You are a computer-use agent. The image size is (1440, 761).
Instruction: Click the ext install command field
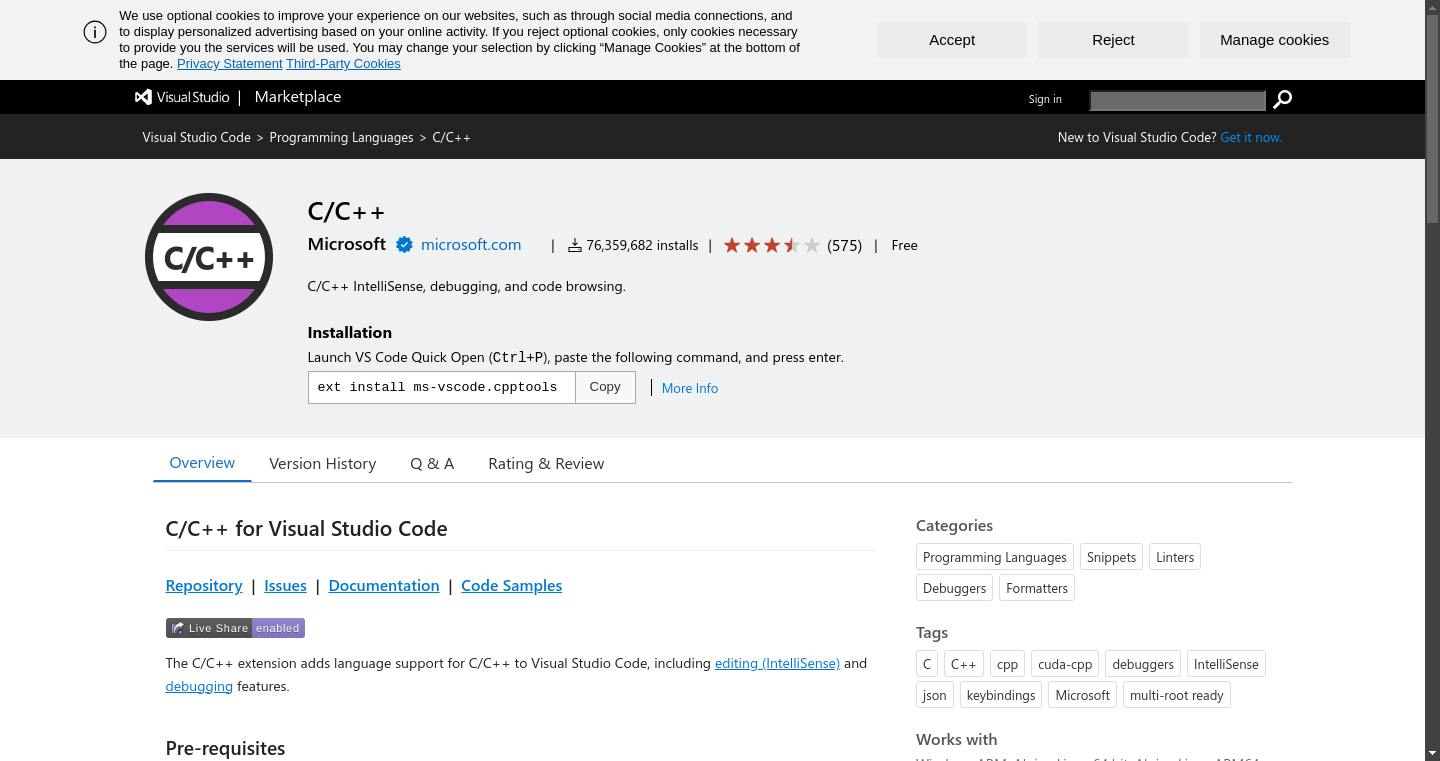point(441,387)
